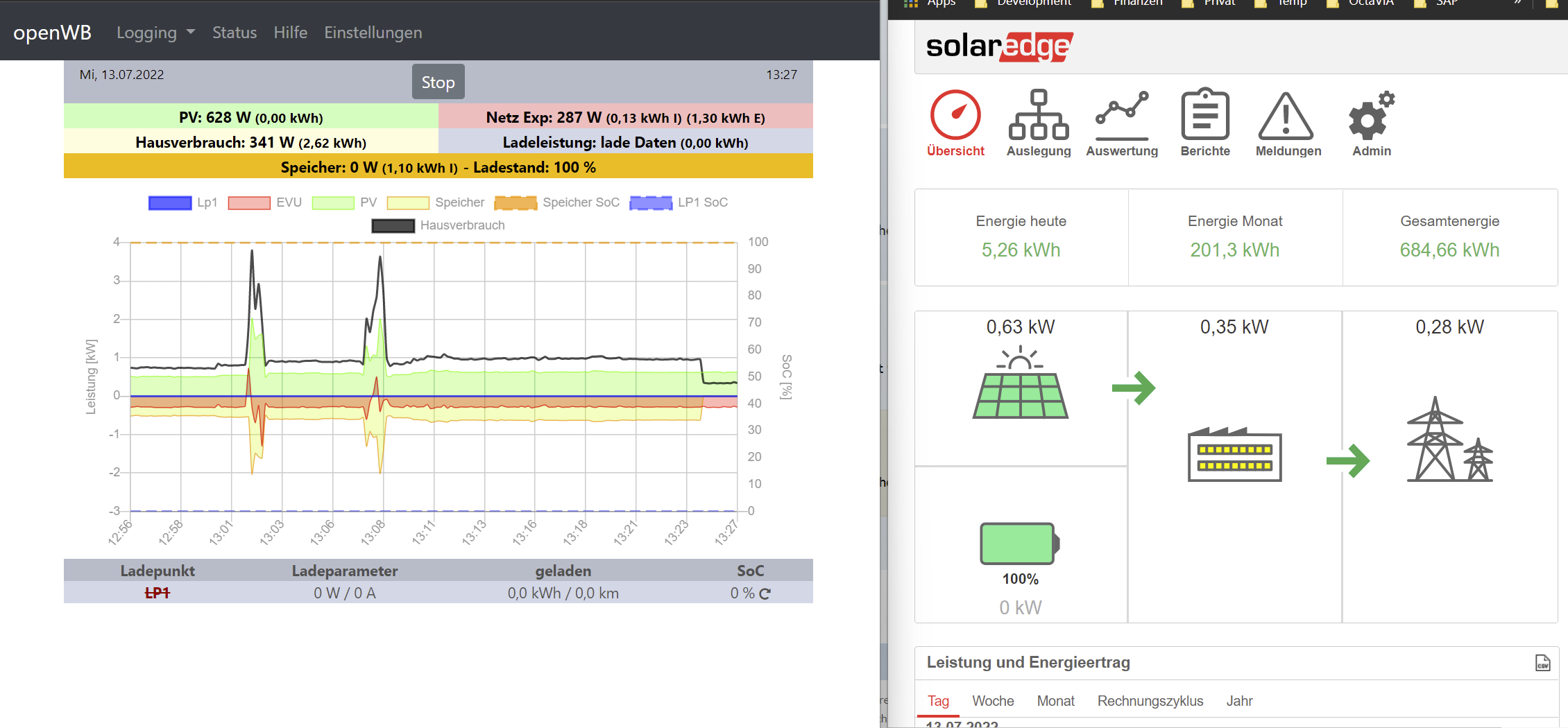The height and width of the screenshot is (728, 1568).
Task: Open the Auswertung analysis chart icon
Action: tap(1122, 115)
